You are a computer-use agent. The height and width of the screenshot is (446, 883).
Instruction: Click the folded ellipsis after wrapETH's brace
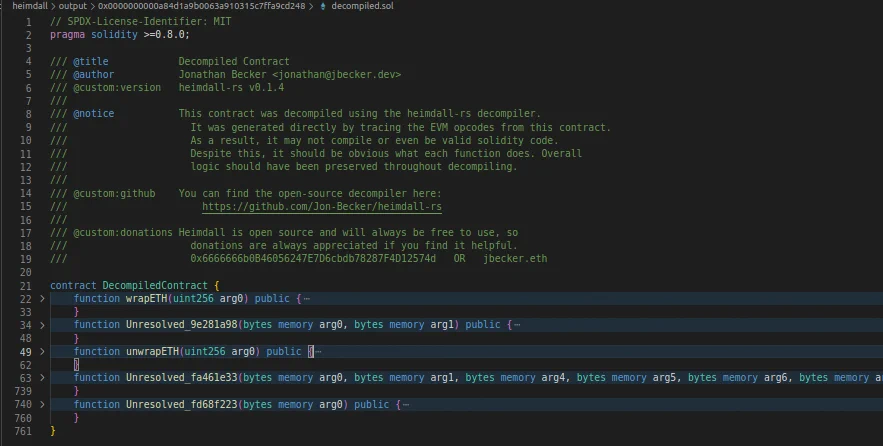click(x=307, y=298)
